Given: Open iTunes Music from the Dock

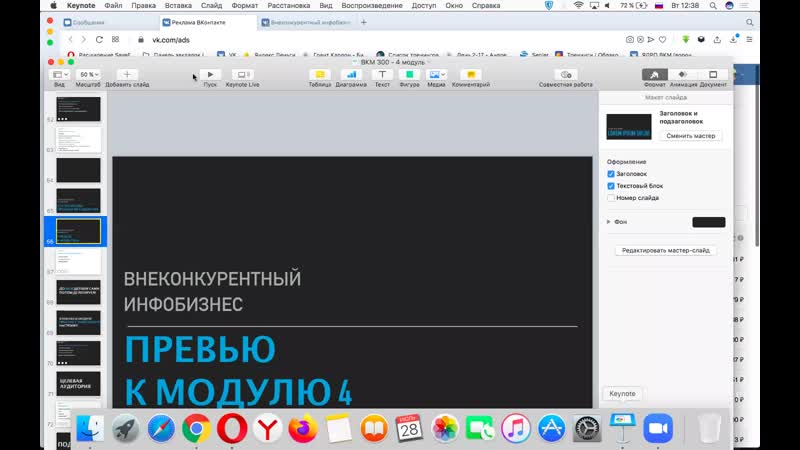Looking at the screenshot, I should (x=516, y=428).
